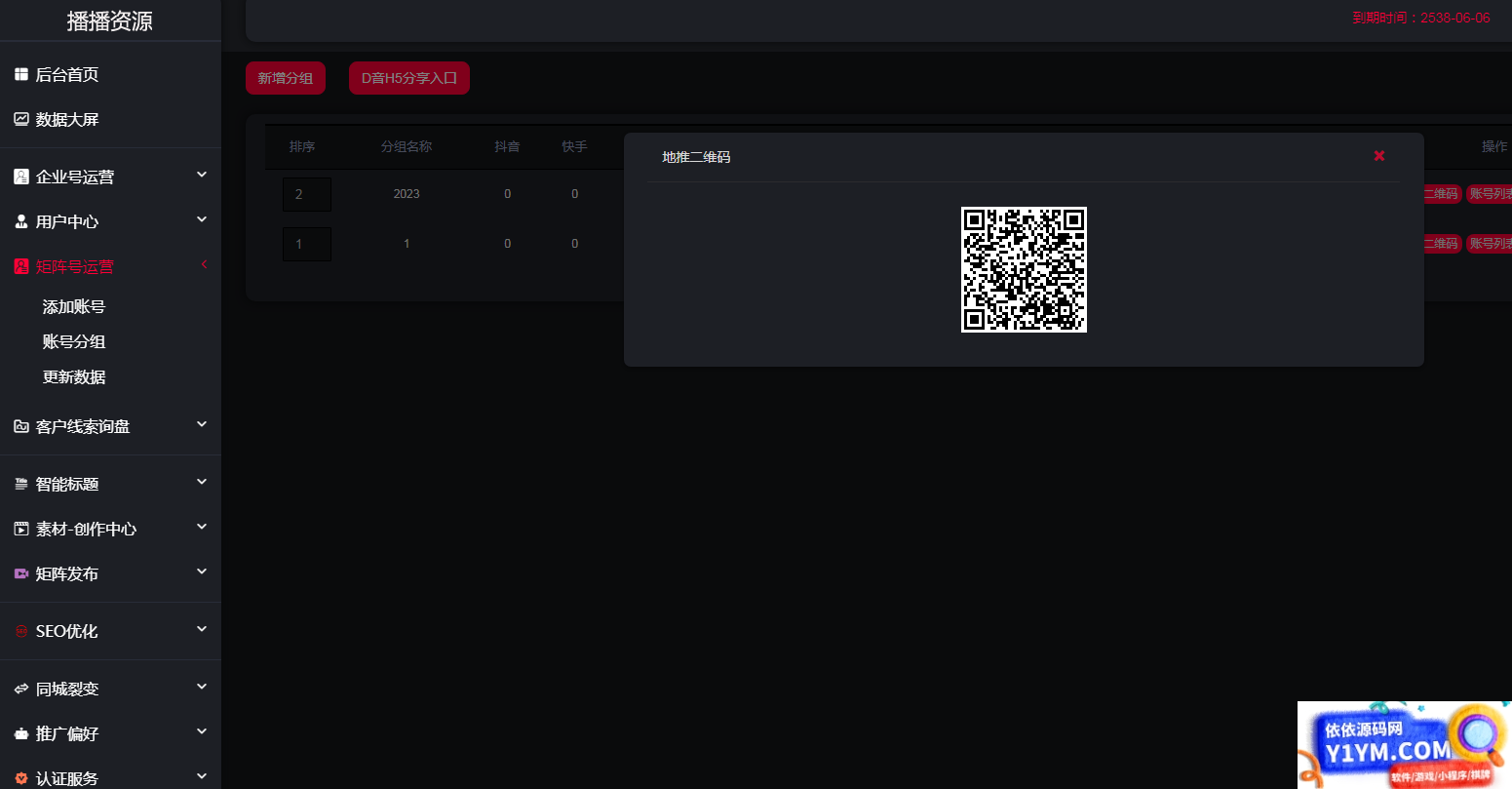Click the 认证服务 badge icon

tap(21, 778)
